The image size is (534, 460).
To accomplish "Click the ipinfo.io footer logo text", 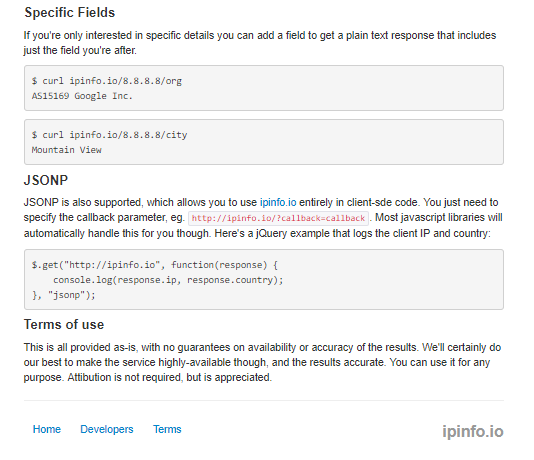I will [473, 431].
